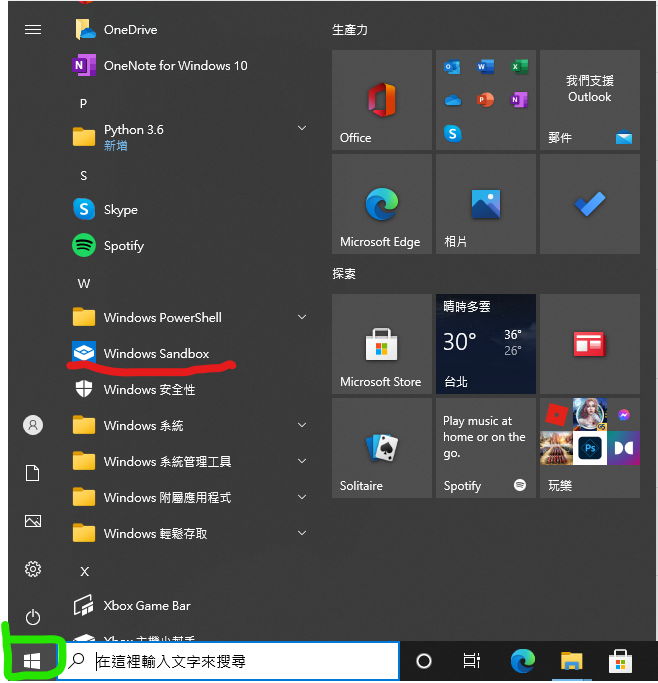Click the Windows Start button
Viewport: 658px width, 683px height.
pos(32,661)
